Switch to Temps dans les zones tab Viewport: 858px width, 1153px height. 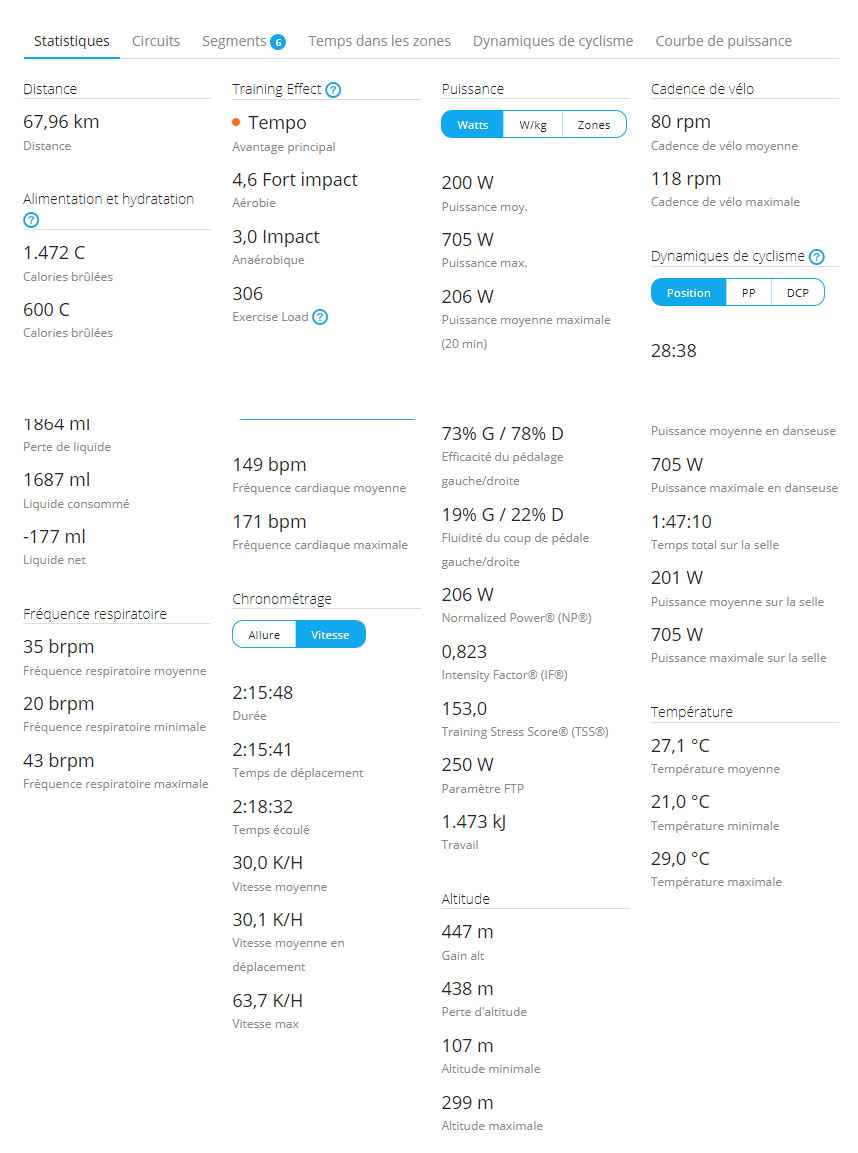[x=379, y=41]
